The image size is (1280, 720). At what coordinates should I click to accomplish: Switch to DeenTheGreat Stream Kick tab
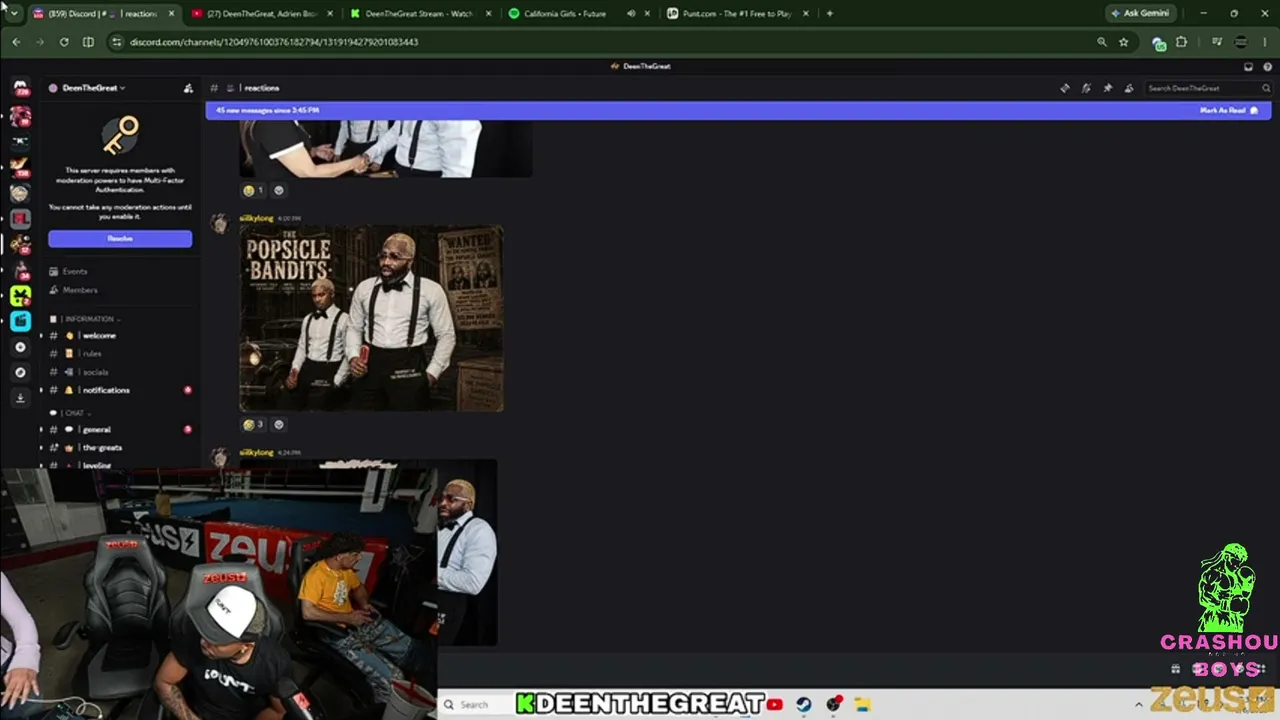click(x=418, y=14)
